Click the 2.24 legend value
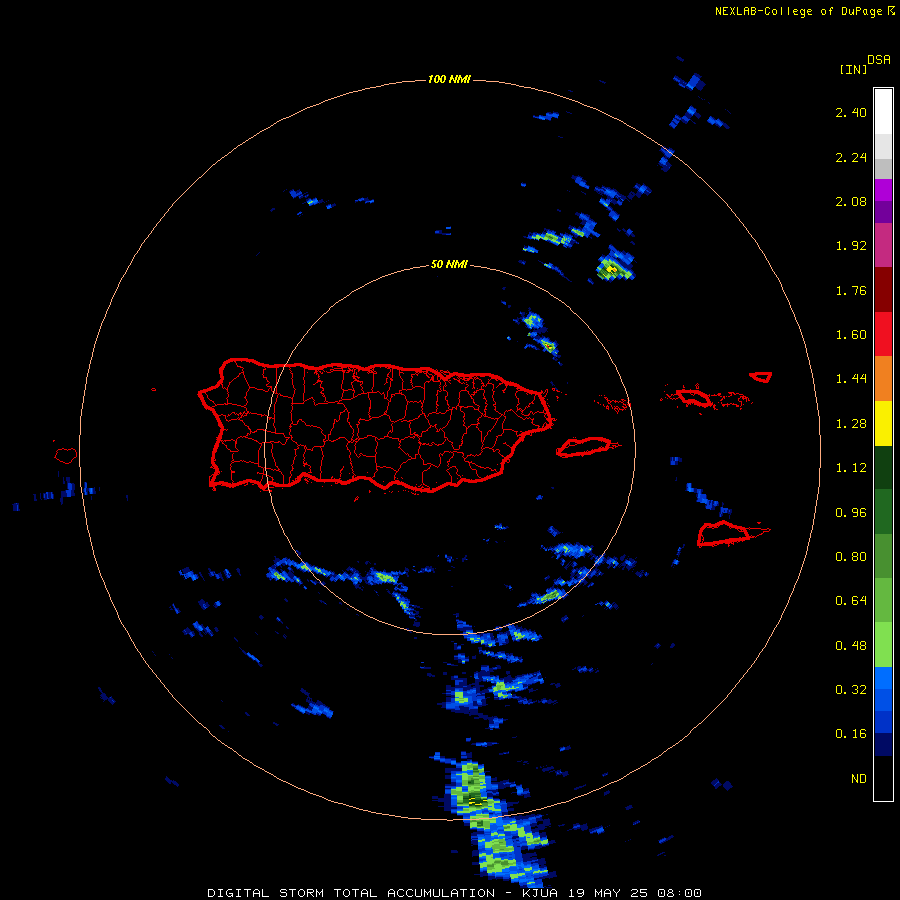The height and width of the screenshot is (900, 900). click(851, 157)
